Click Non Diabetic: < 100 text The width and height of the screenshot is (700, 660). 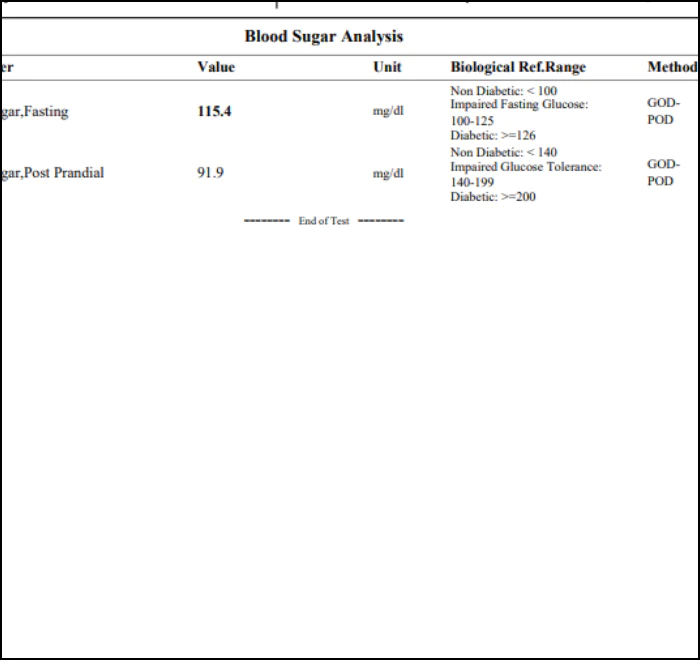click(504, 91)
